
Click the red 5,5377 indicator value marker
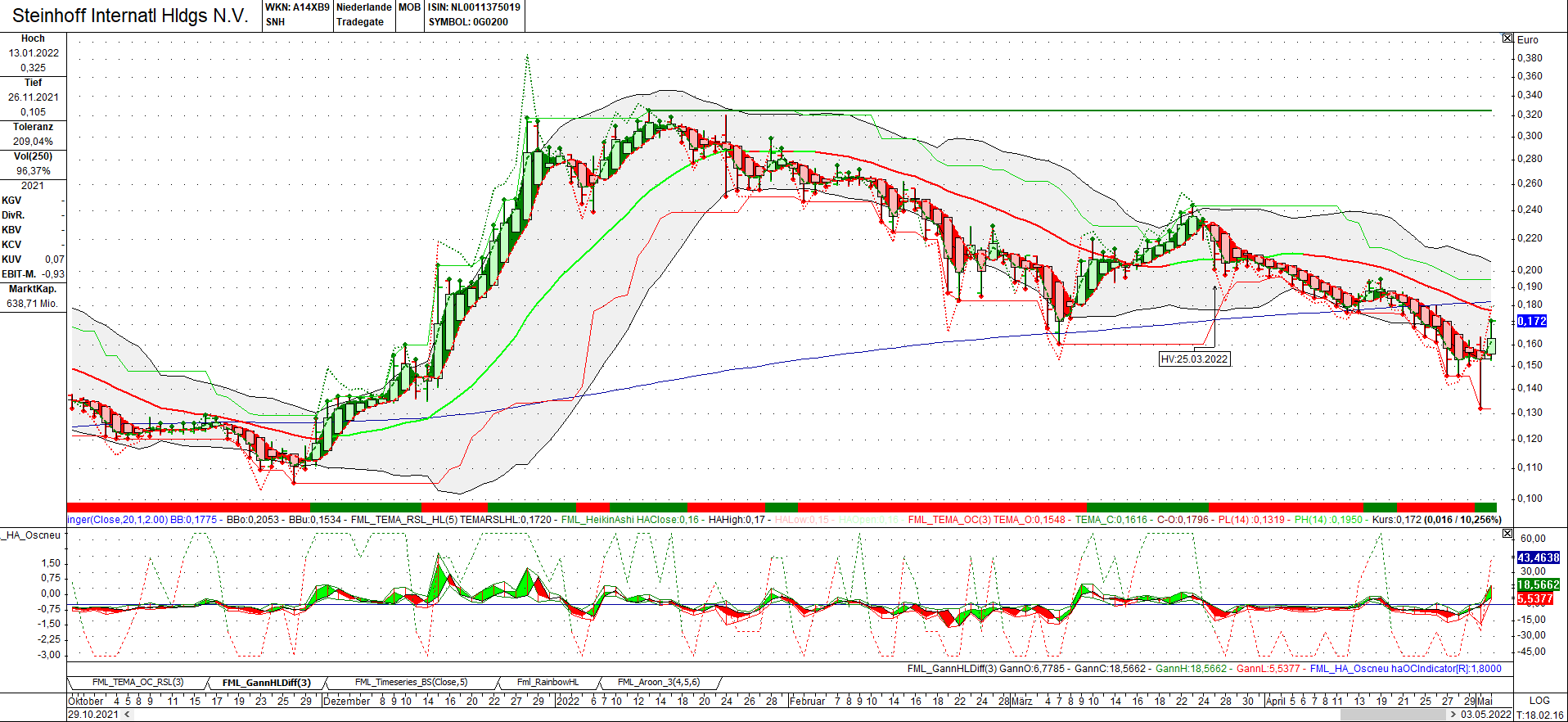(1534, 598)
